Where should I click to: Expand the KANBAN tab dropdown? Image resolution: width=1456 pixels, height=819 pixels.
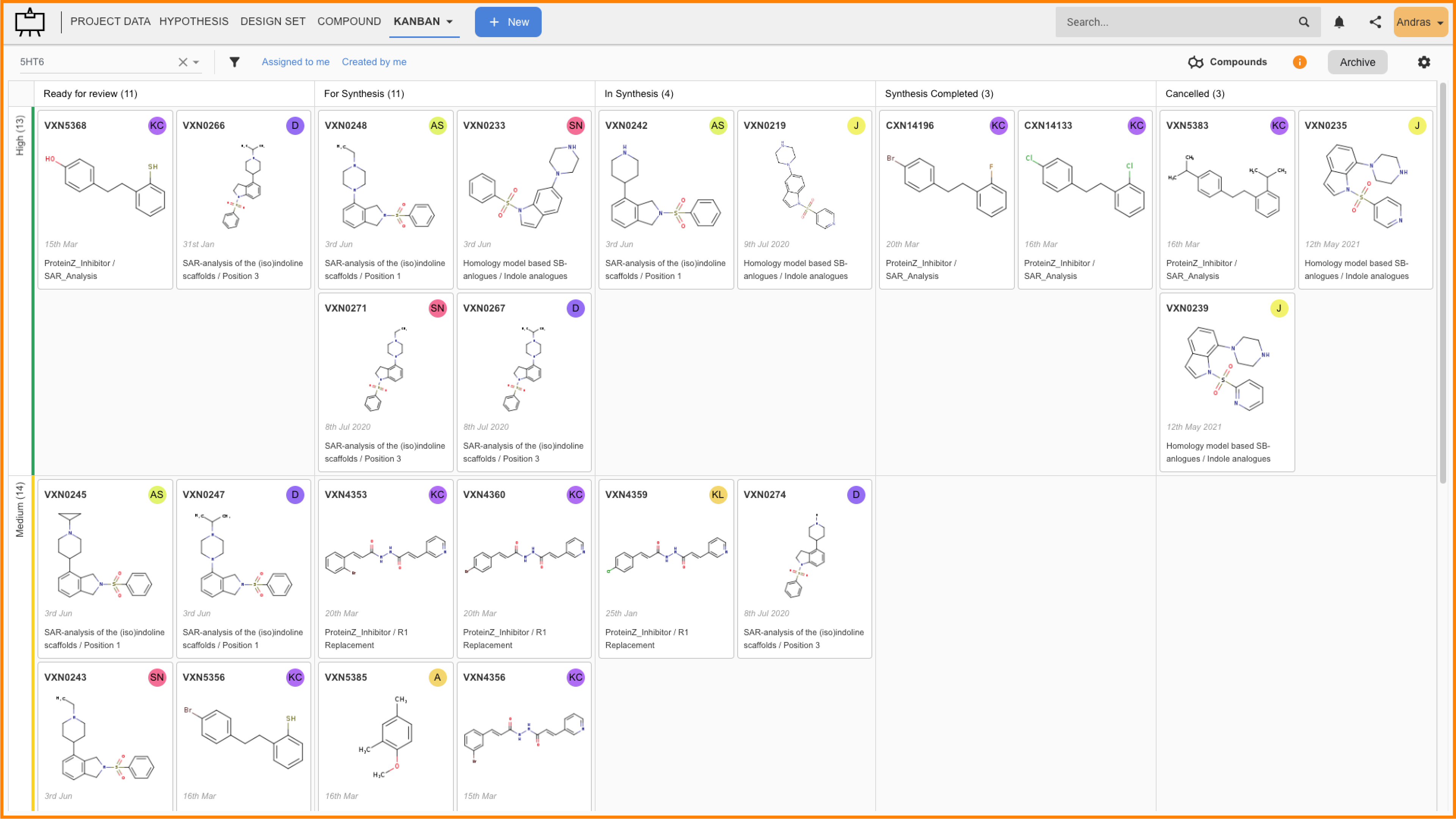coord(450,22)
